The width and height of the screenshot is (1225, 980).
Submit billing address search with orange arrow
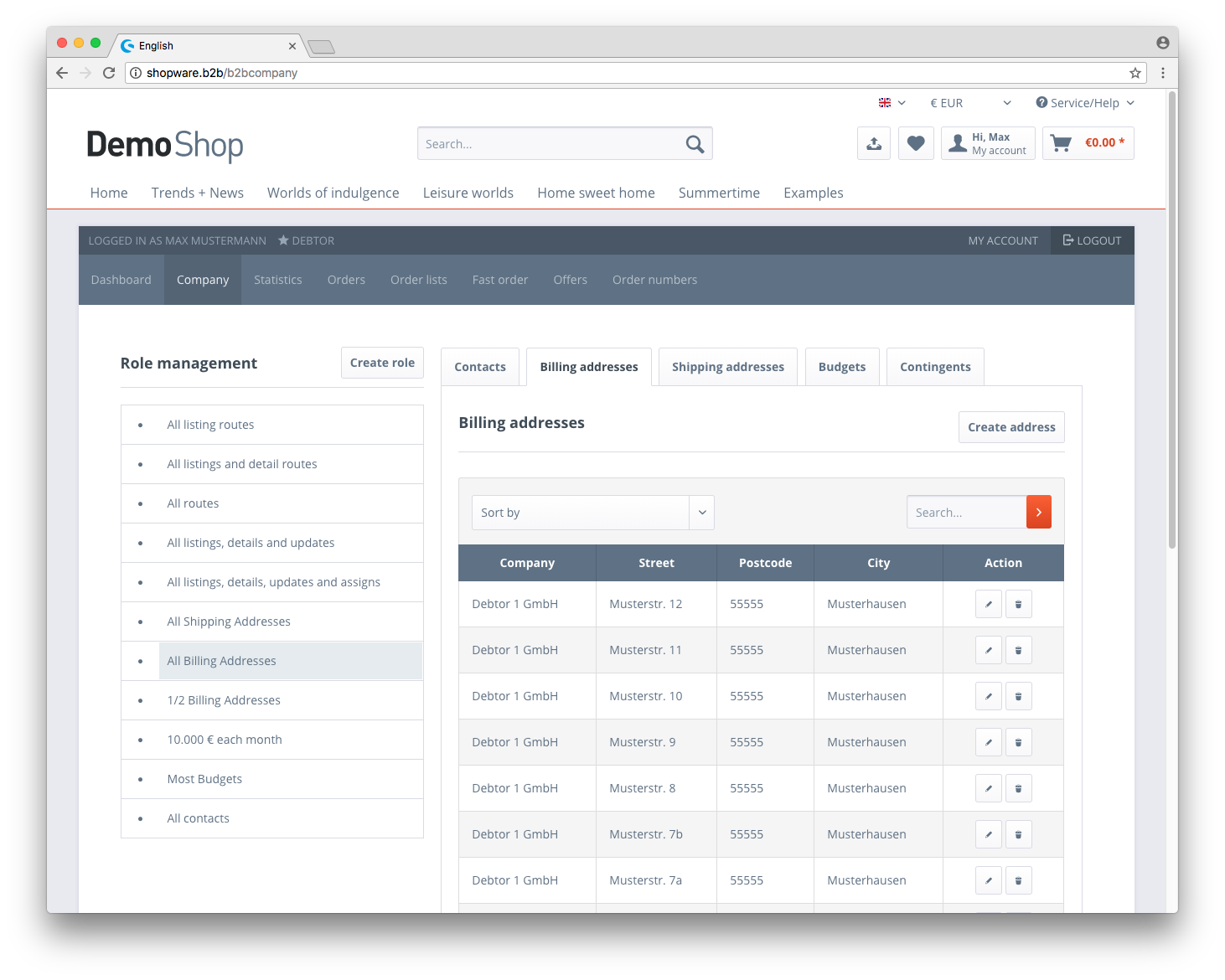(x=1039, y=512)
